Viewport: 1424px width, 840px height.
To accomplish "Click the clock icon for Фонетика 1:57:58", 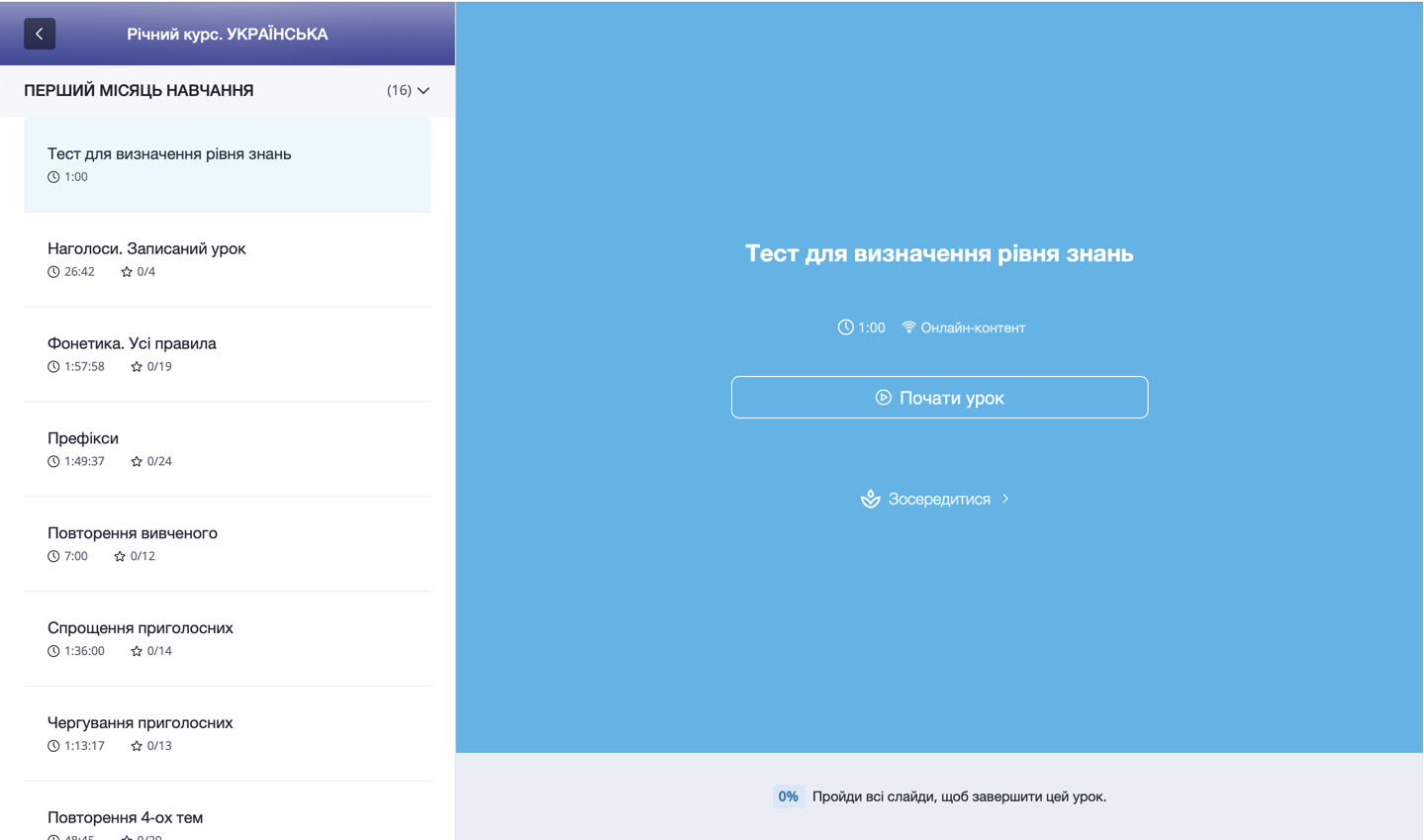I will [53, 367].
